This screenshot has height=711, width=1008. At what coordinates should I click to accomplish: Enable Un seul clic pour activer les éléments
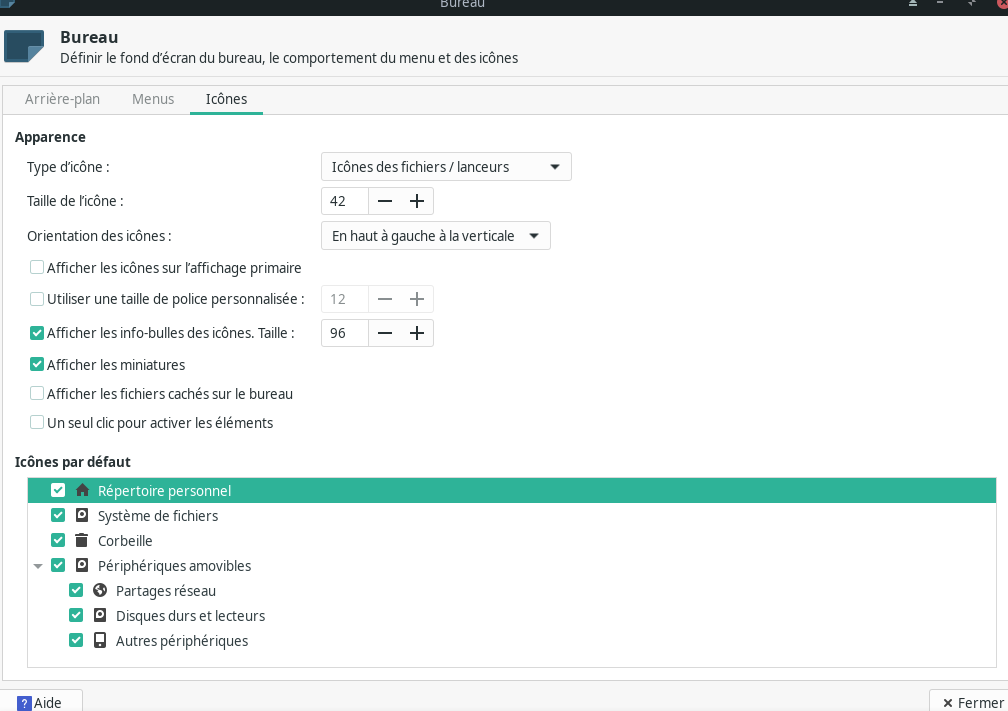click(37, 422)
